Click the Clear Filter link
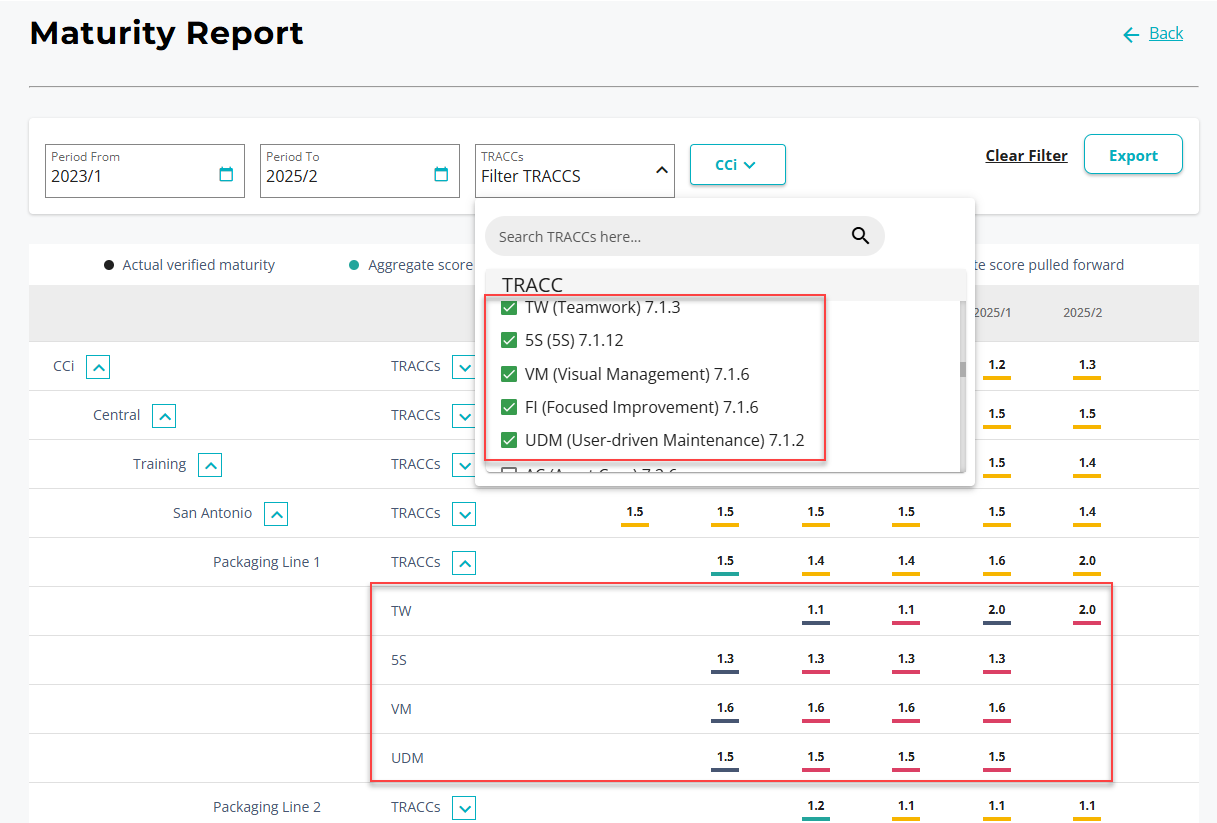1217x823 pixels. (1026, 156)
